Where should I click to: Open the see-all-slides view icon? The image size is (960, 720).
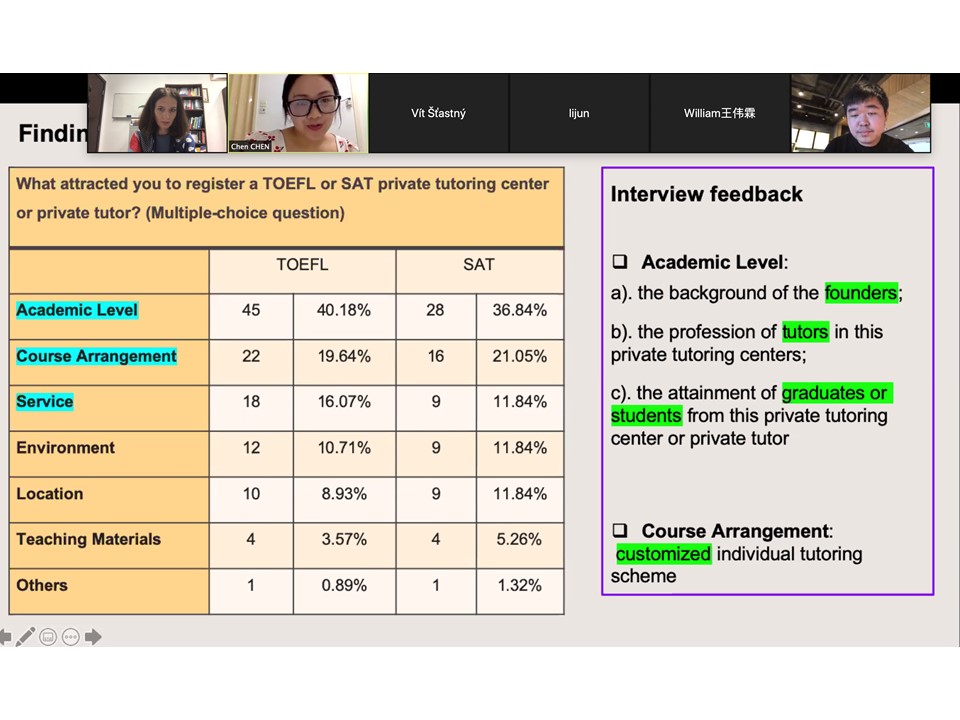[48, 637]
